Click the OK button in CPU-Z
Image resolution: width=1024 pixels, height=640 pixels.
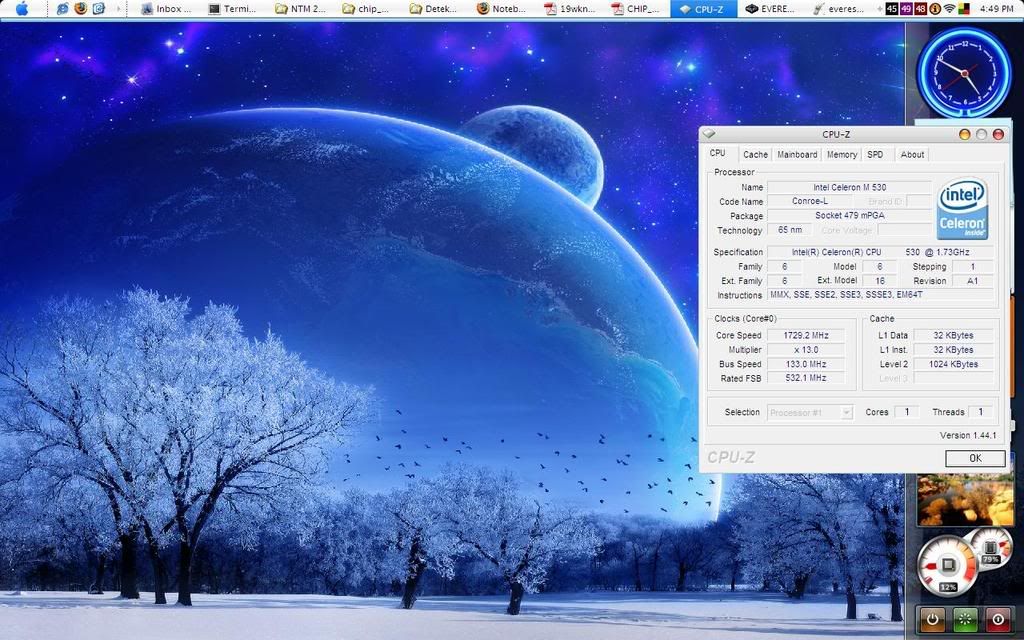point(975,458)
